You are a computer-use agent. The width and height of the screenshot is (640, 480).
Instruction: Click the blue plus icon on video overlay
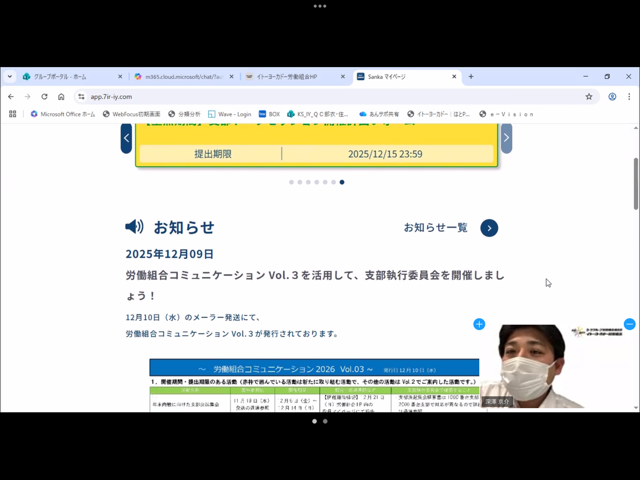[x=479, y=324]
